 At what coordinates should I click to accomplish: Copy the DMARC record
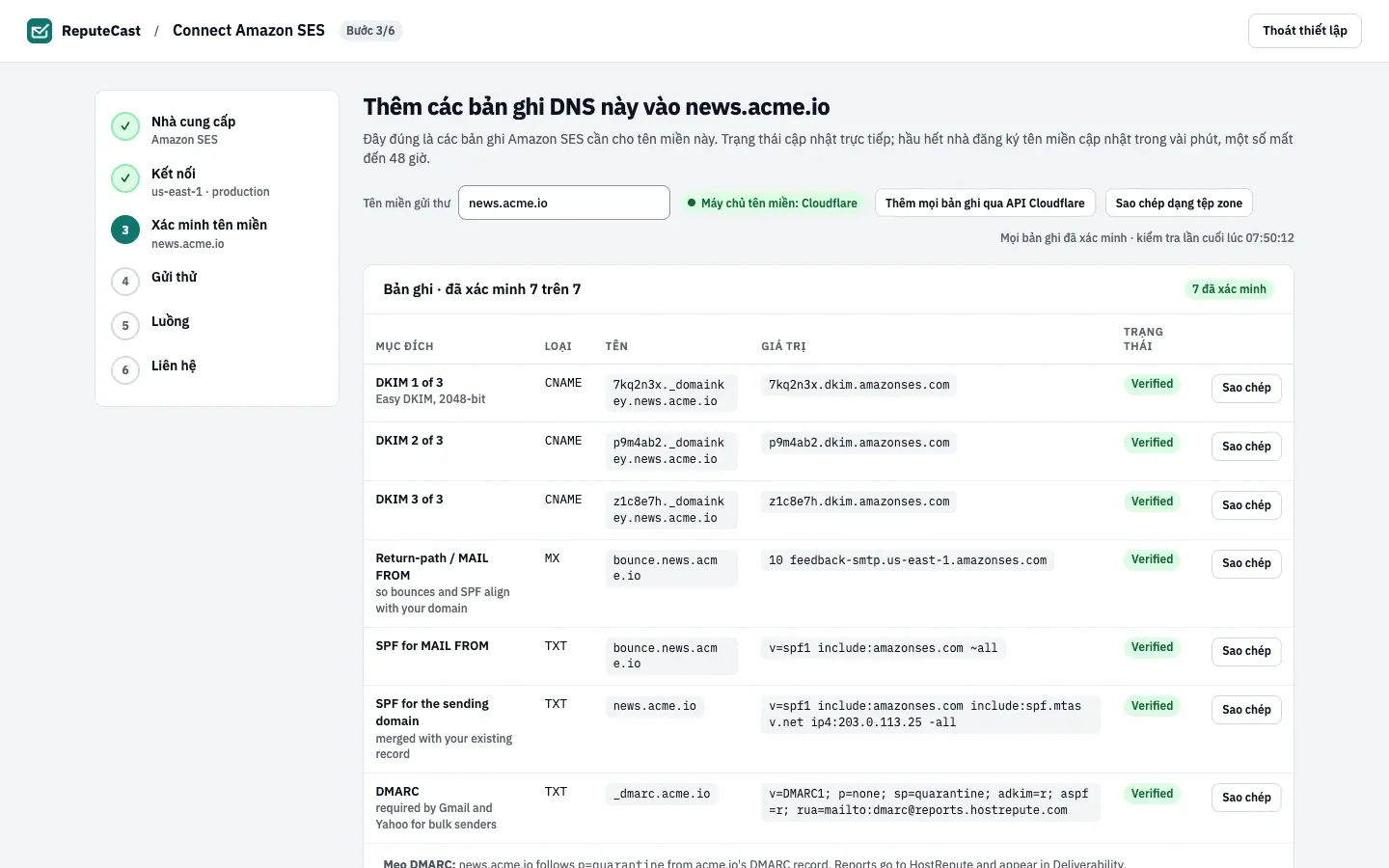(1246, 798)
